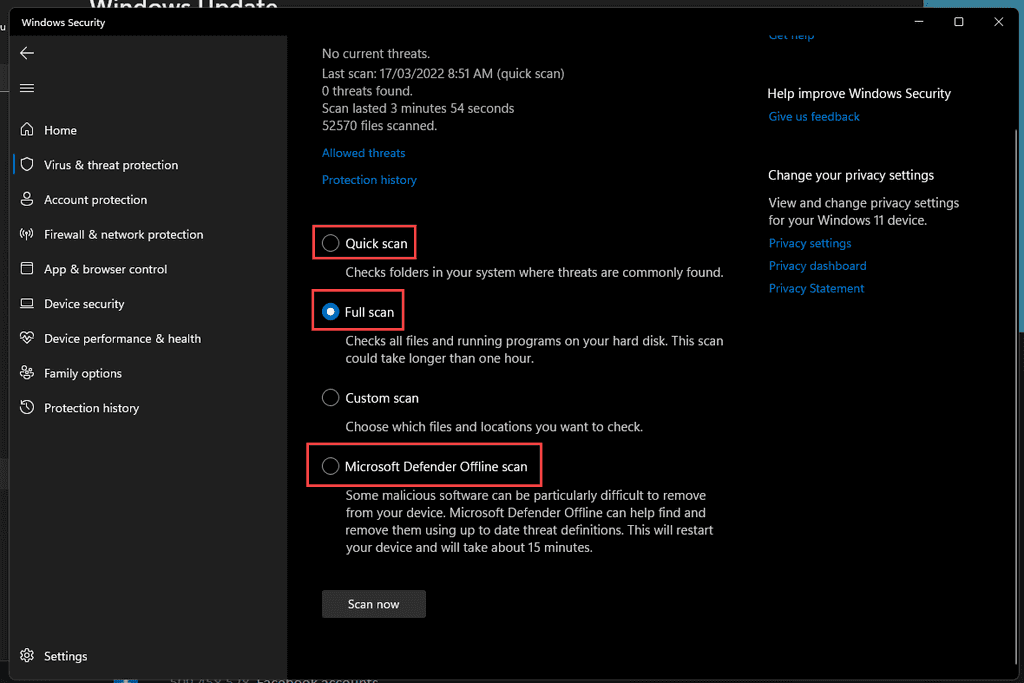1024x683 pixels.
Task: Click the Firewall & network protection icon
Action: [x=27, y=234]
